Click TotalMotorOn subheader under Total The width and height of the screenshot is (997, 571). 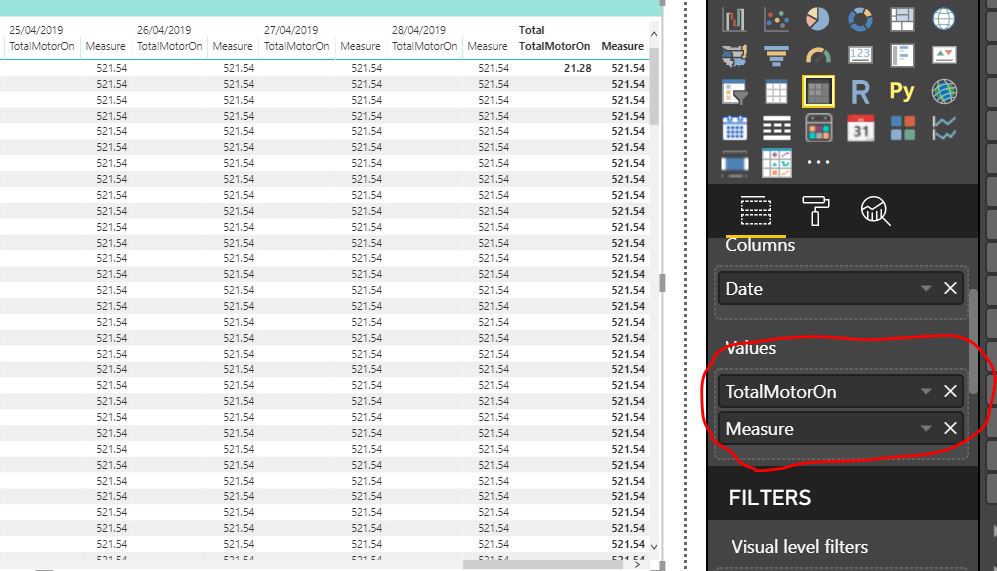pos(554,46)
